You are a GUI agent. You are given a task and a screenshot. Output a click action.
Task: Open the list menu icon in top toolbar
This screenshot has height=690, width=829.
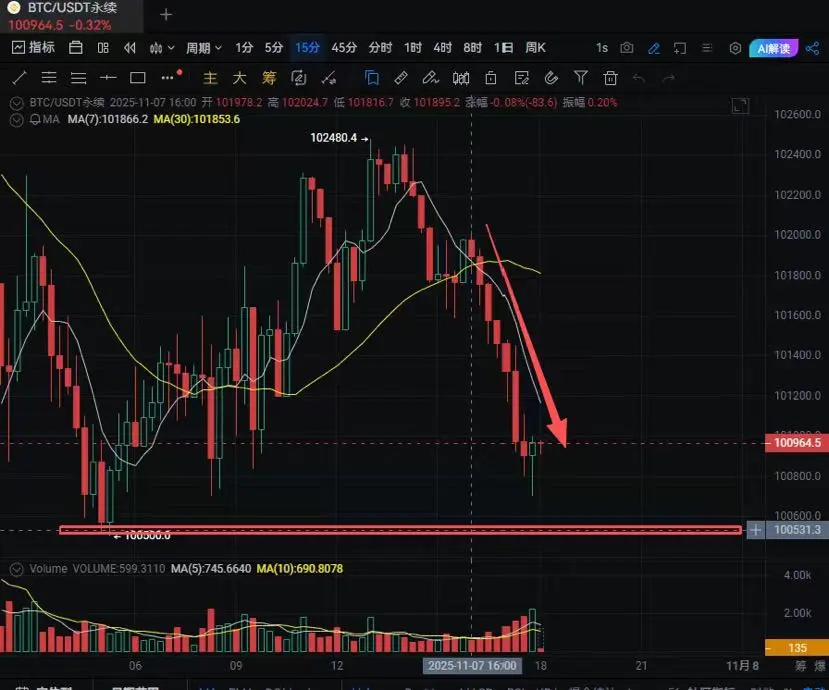click(707, 48)
